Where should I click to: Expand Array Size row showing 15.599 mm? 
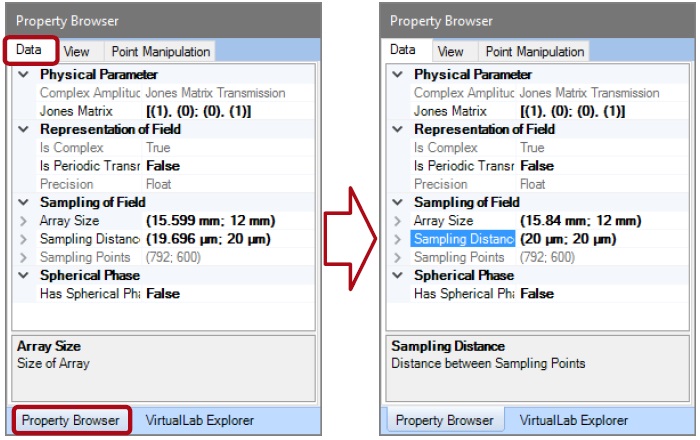pyautogui.click(x=23, y=220)
